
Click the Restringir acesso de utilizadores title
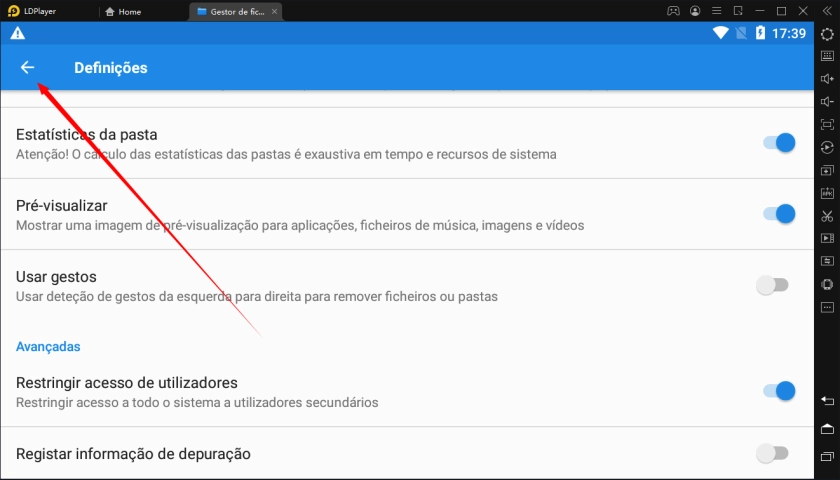coord(126,383)
